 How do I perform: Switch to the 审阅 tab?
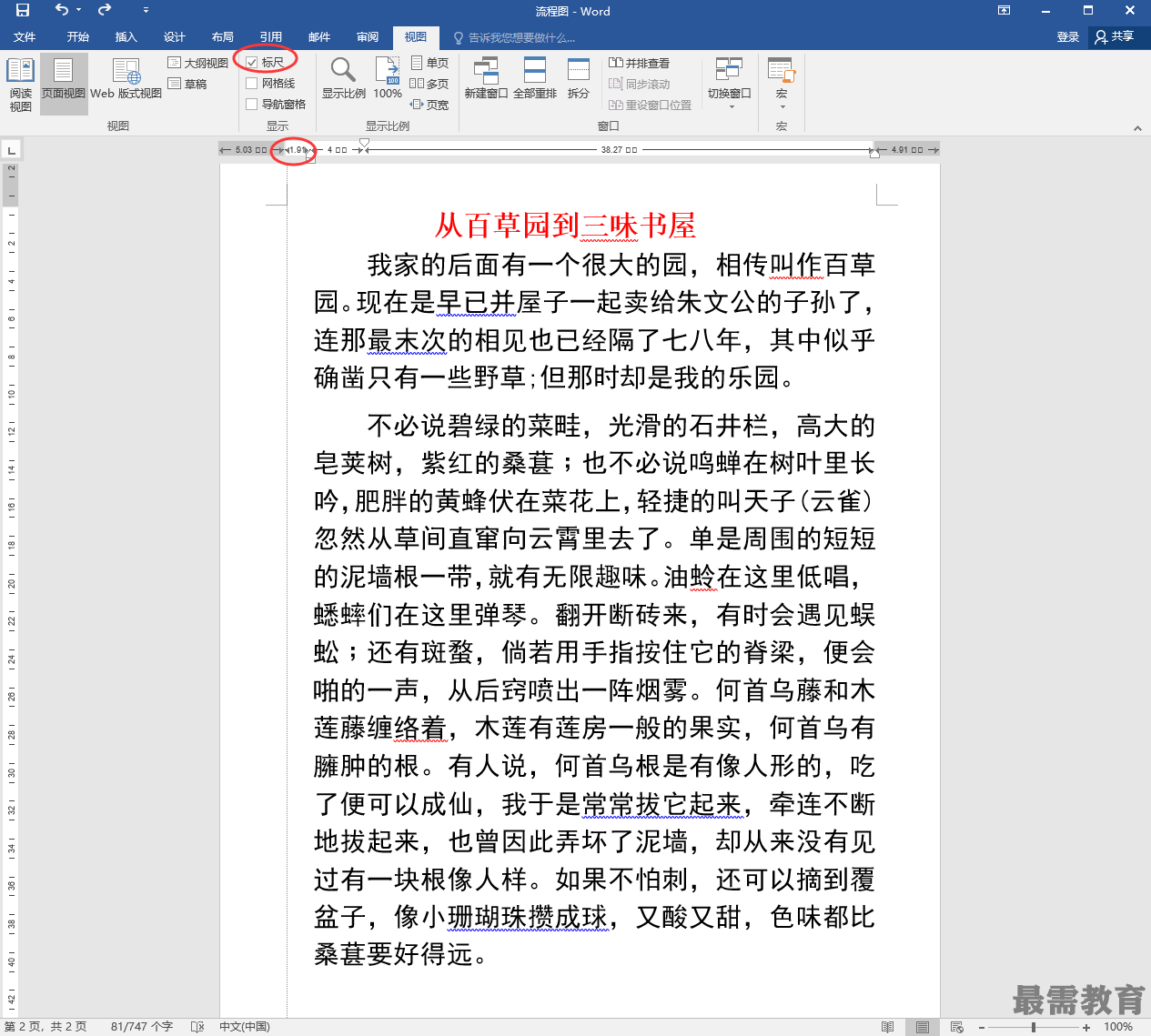(368, 37)
